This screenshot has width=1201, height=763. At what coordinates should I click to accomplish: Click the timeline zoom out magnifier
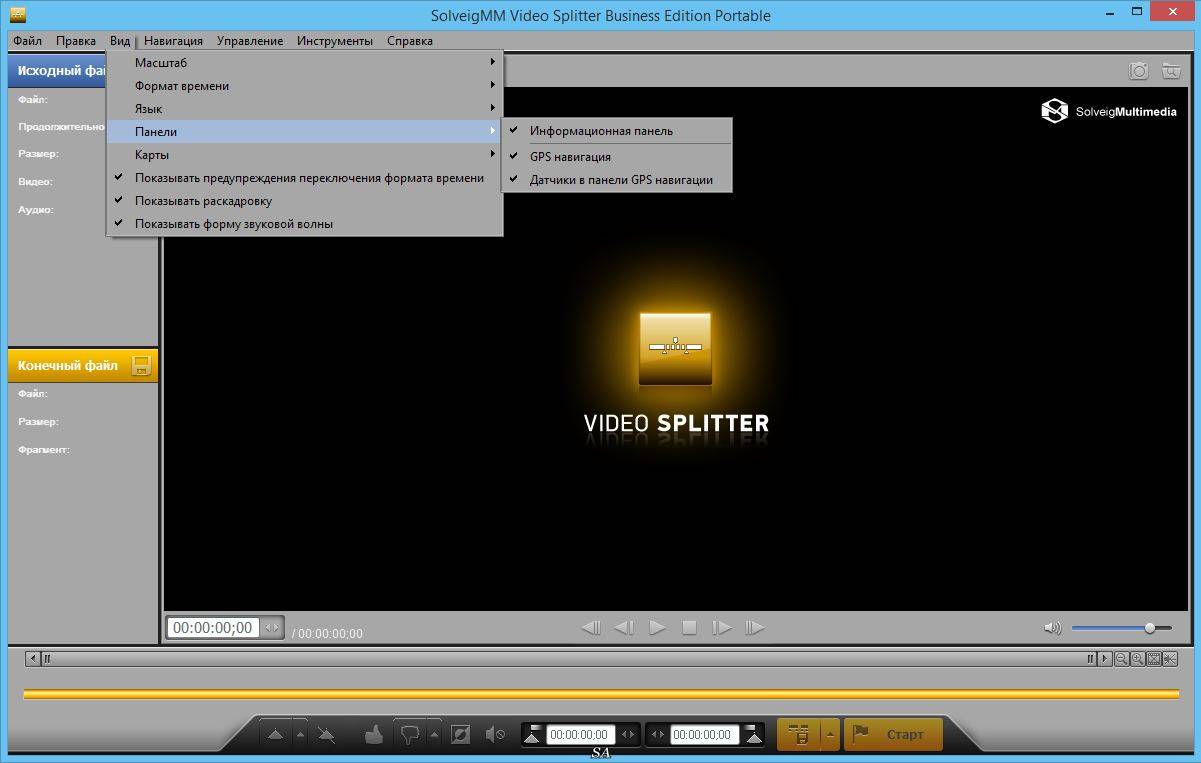point(1122,659)
